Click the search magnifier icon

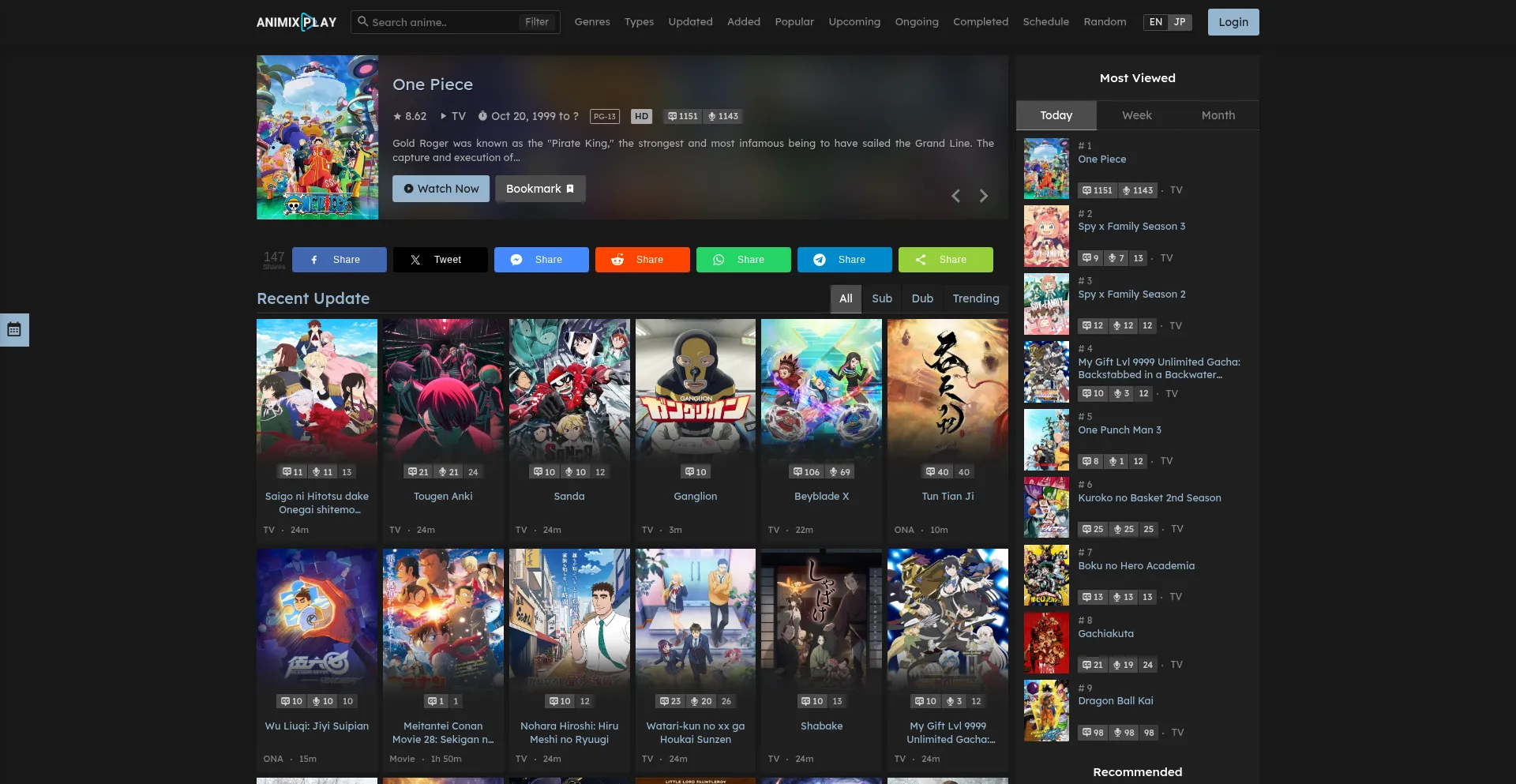point(365,22)
